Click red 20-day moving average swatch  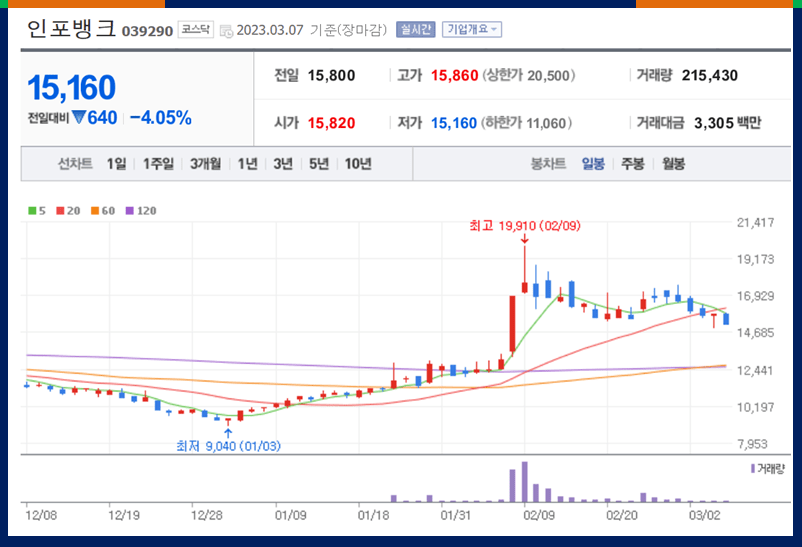pos(60,211)
